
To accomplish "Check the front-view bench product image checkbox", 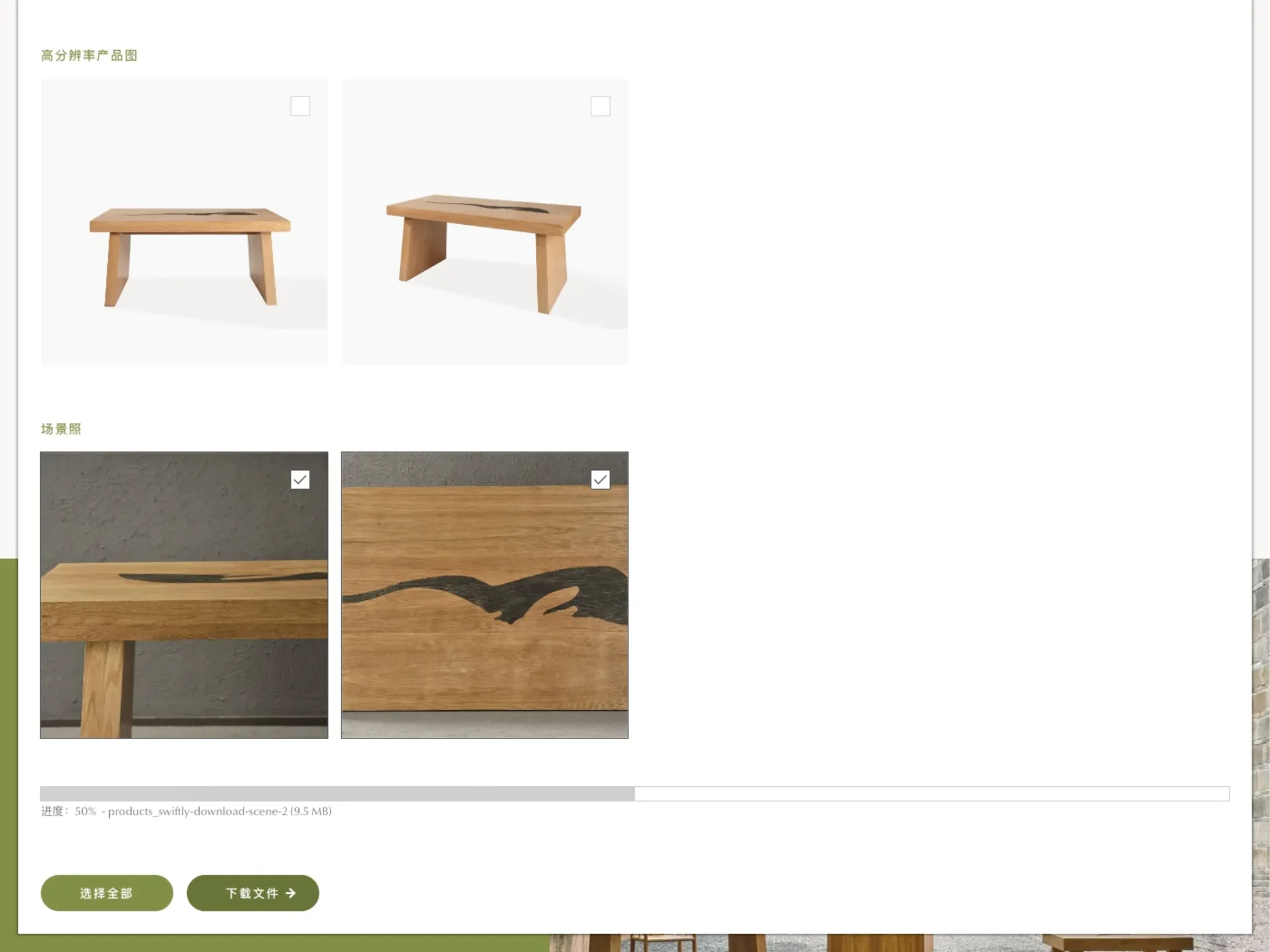I will tap(300, 106).
